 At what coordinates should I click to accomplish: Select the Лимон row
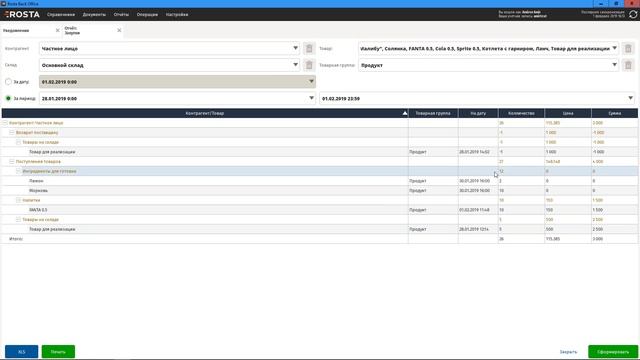[x=320, y=181]
